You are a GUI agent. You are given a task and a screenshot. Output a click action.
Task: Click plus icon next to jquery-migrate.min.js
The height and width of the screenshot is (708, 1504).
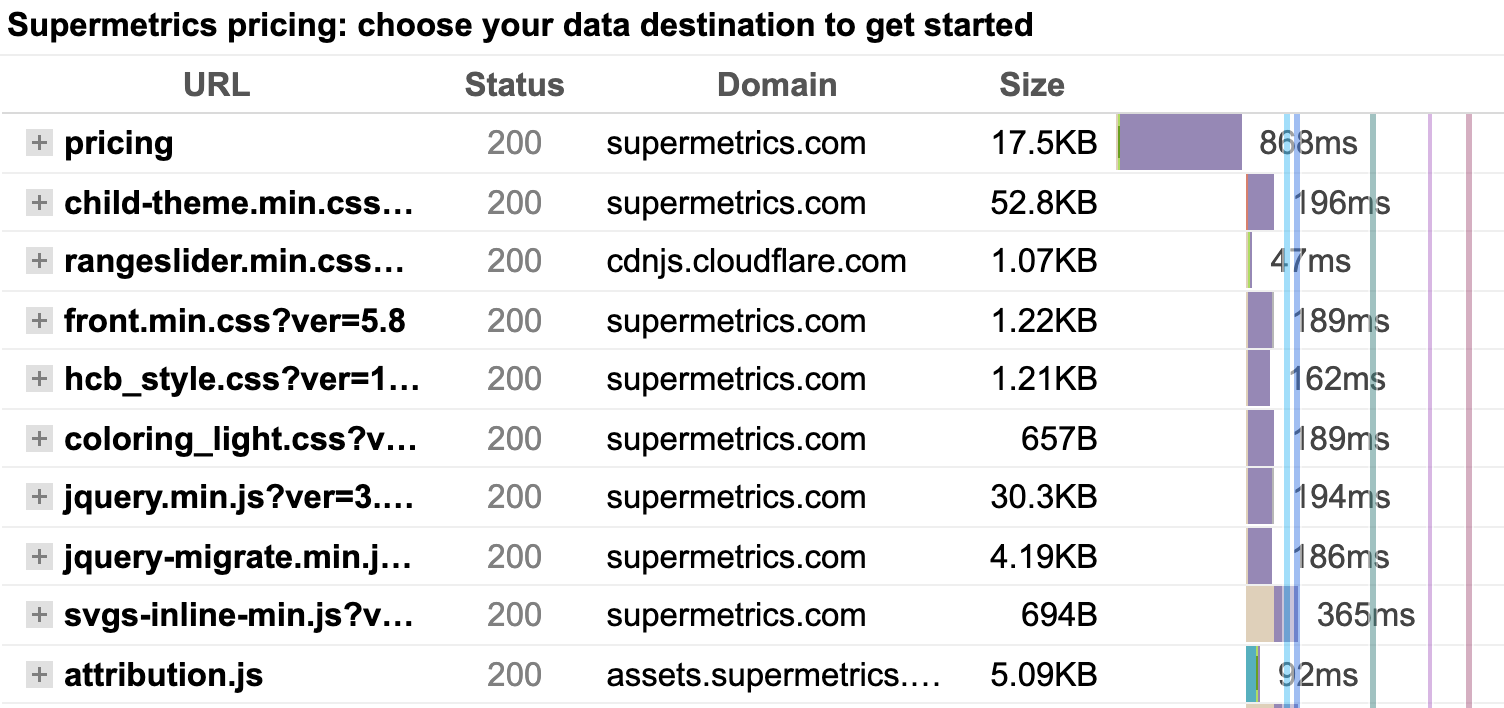[38, 556]
